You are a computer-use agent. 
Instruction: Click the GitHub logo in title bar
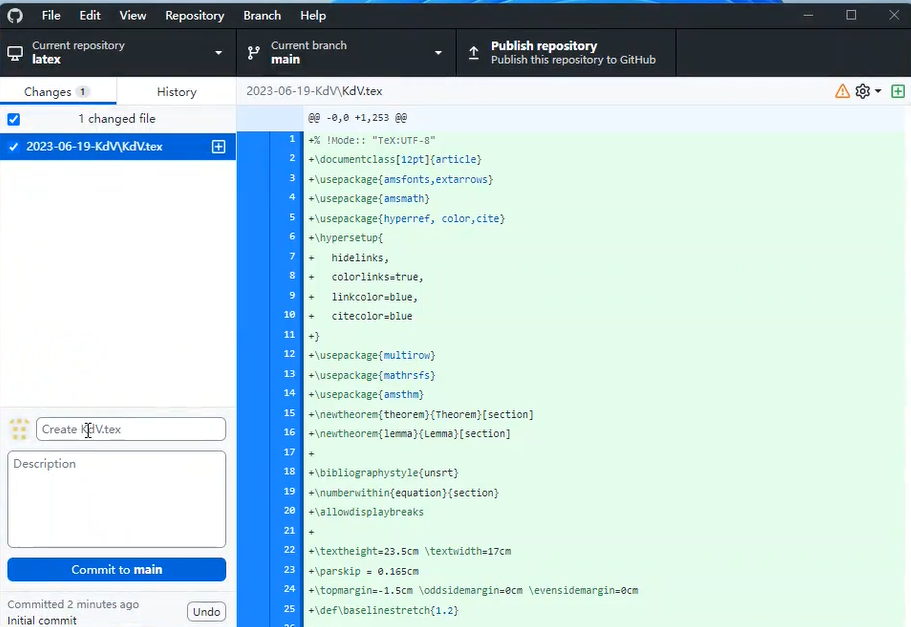pyautogui.click(x=15, y=15)
